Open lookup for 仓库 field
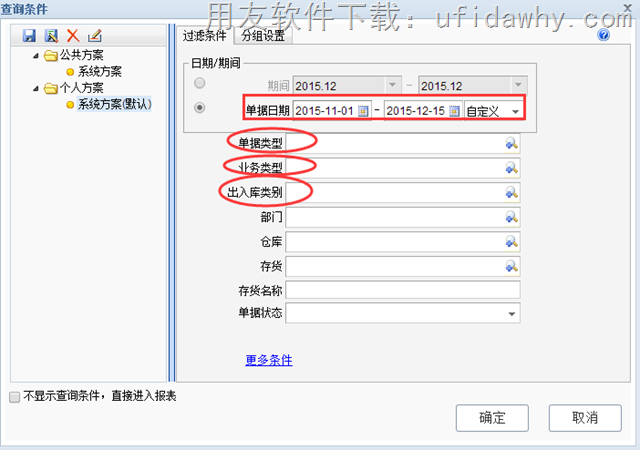 511,242
